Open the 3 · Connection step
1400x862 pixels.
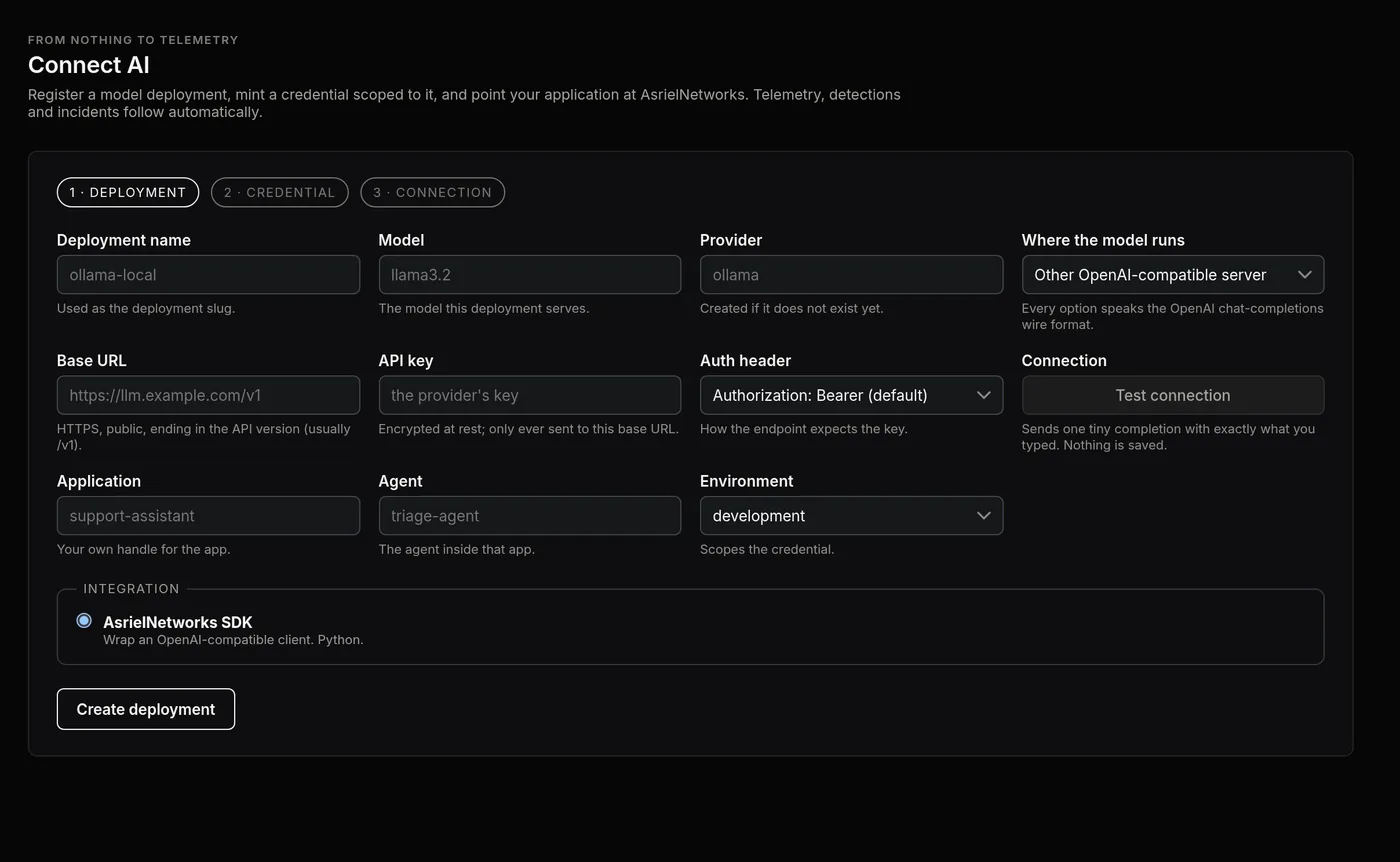(x=432, y=192)
